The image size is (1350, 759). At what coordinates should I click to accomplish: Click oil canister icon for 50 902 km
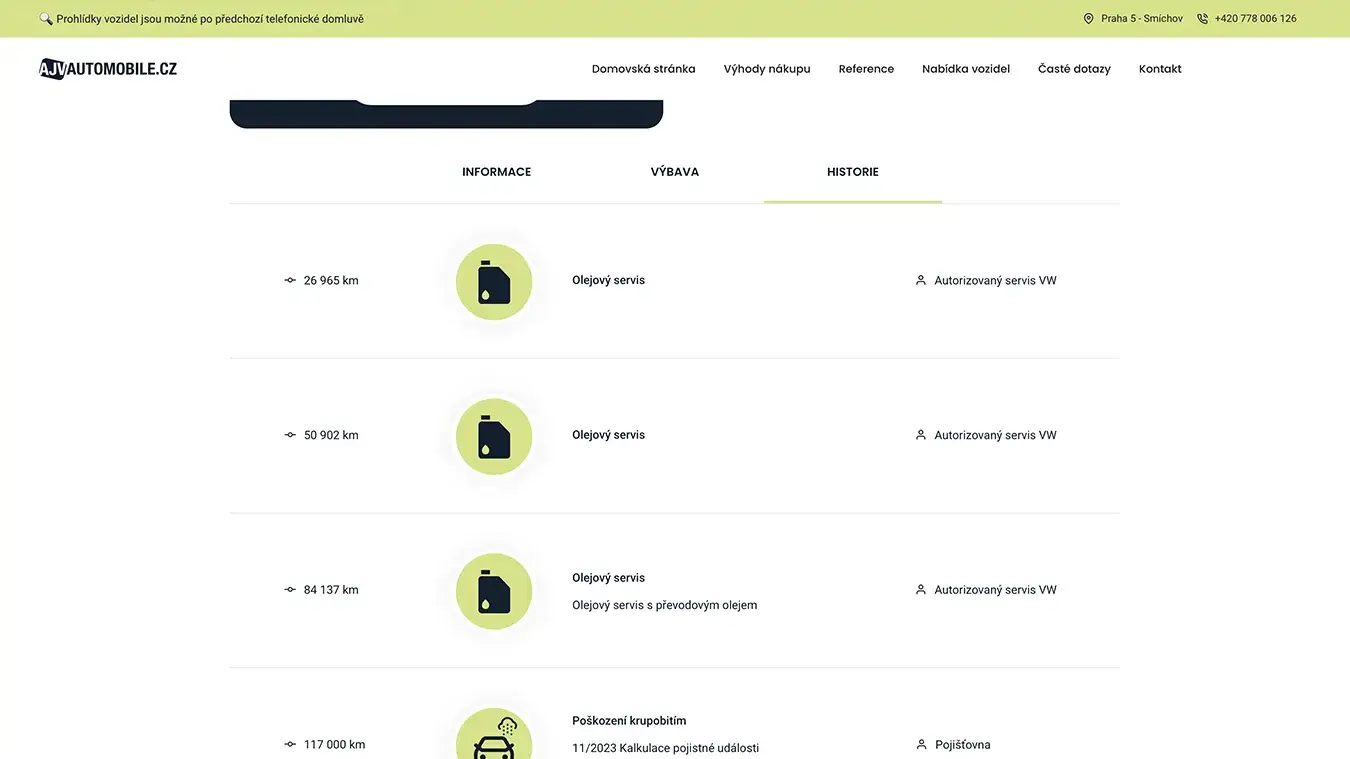[x=494, y=437]
